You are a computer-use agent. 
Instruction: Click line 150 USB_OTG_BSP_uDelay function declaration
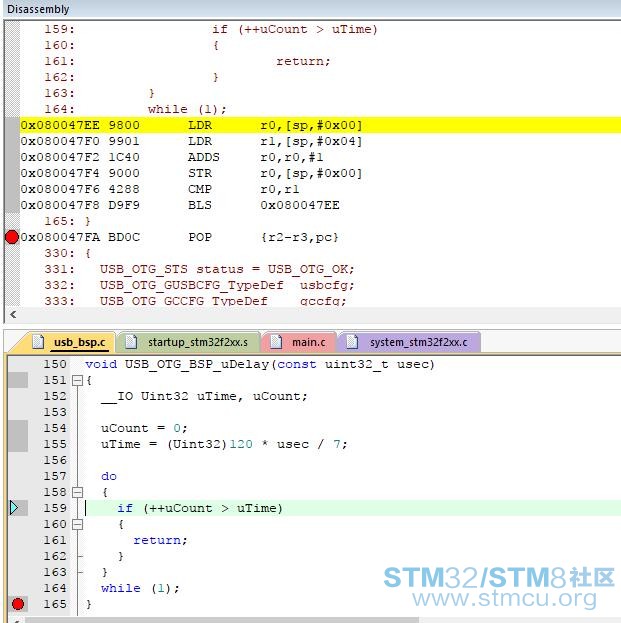(x=260, y=364)
